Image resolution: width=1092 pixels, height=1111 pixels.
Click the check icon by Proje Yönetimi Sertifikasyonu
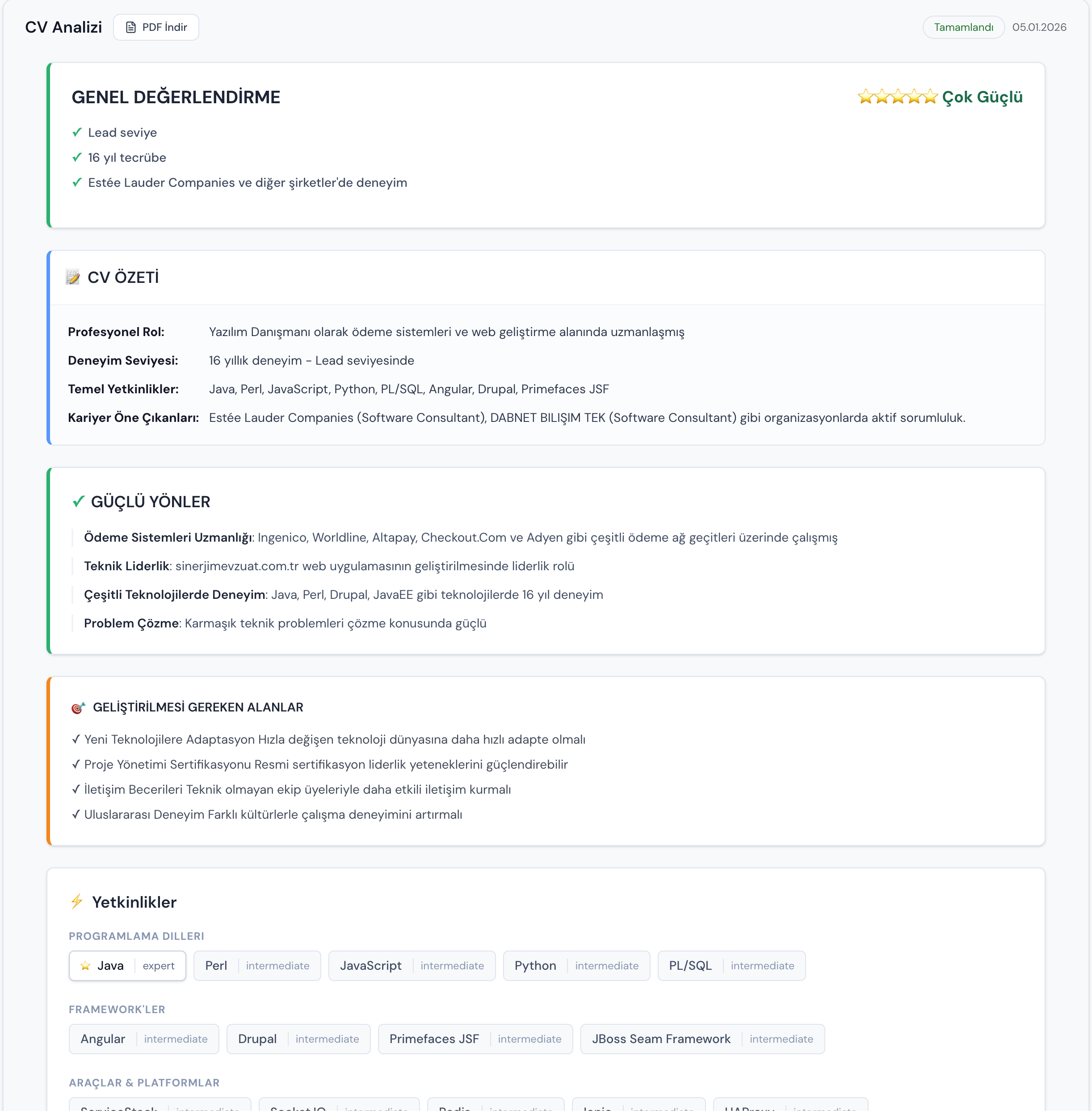click(76, 765)
